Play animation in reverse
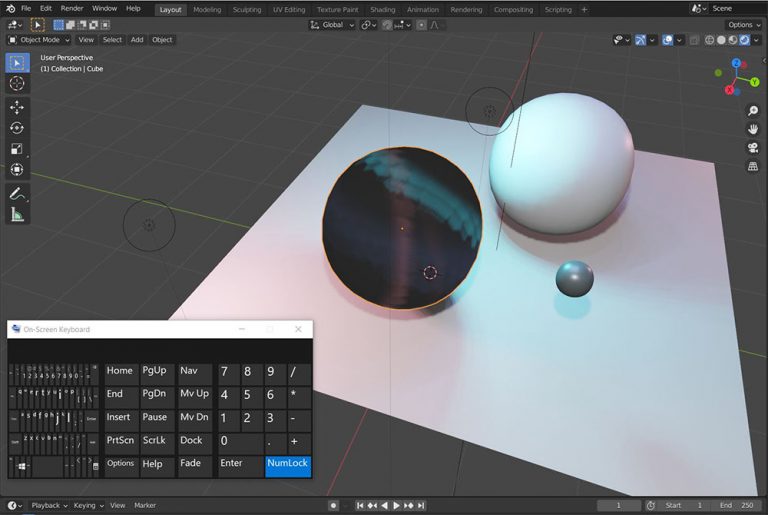Screen dimensions: 768x515 [x=384, y=505]
